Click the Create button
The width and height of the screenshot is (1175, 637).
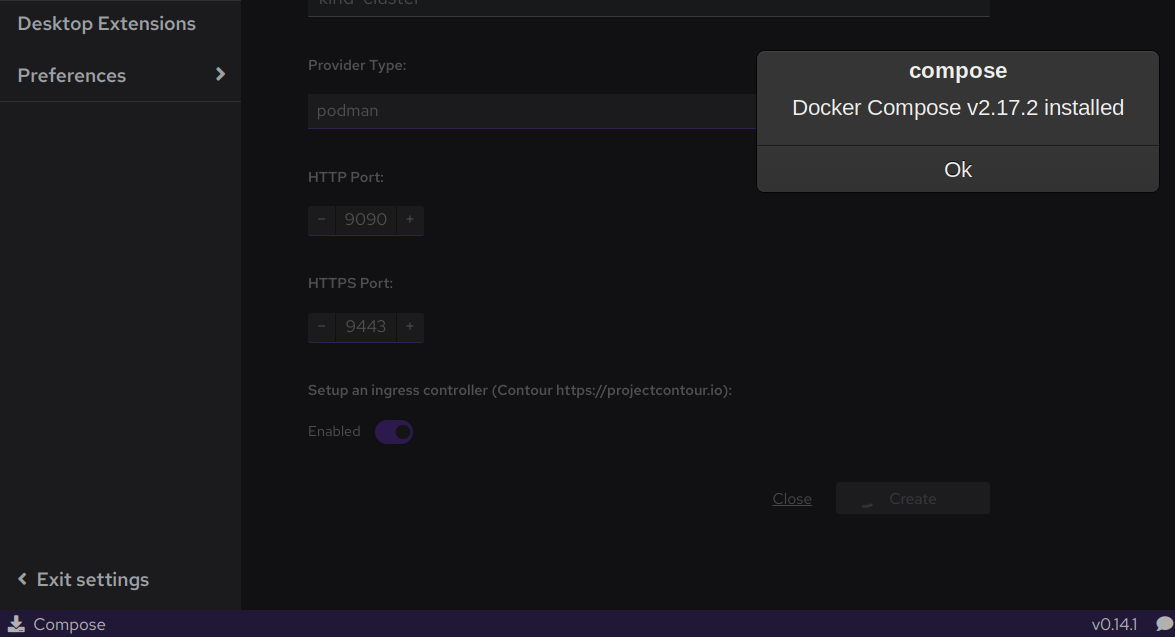click(x=912, y=498)
